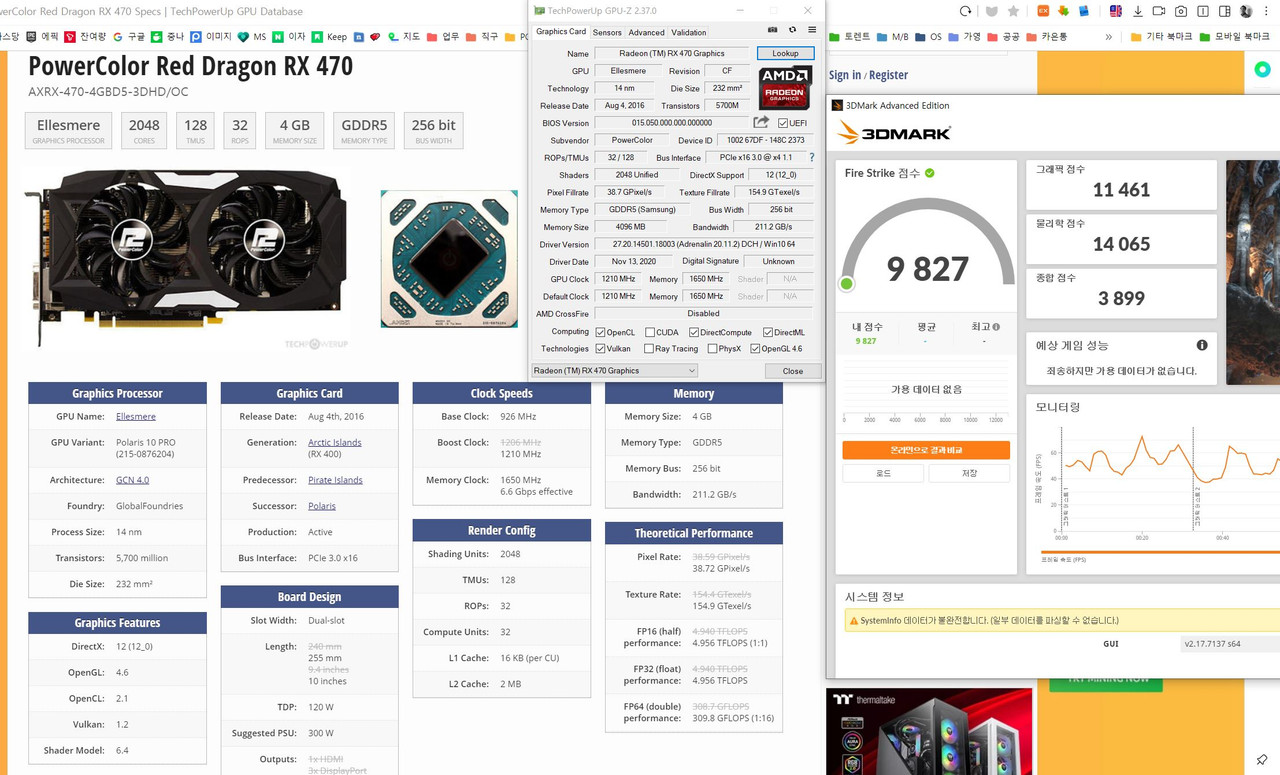Open the Arctic Islands generation link

pyautogui.click(x=335, y=442)
